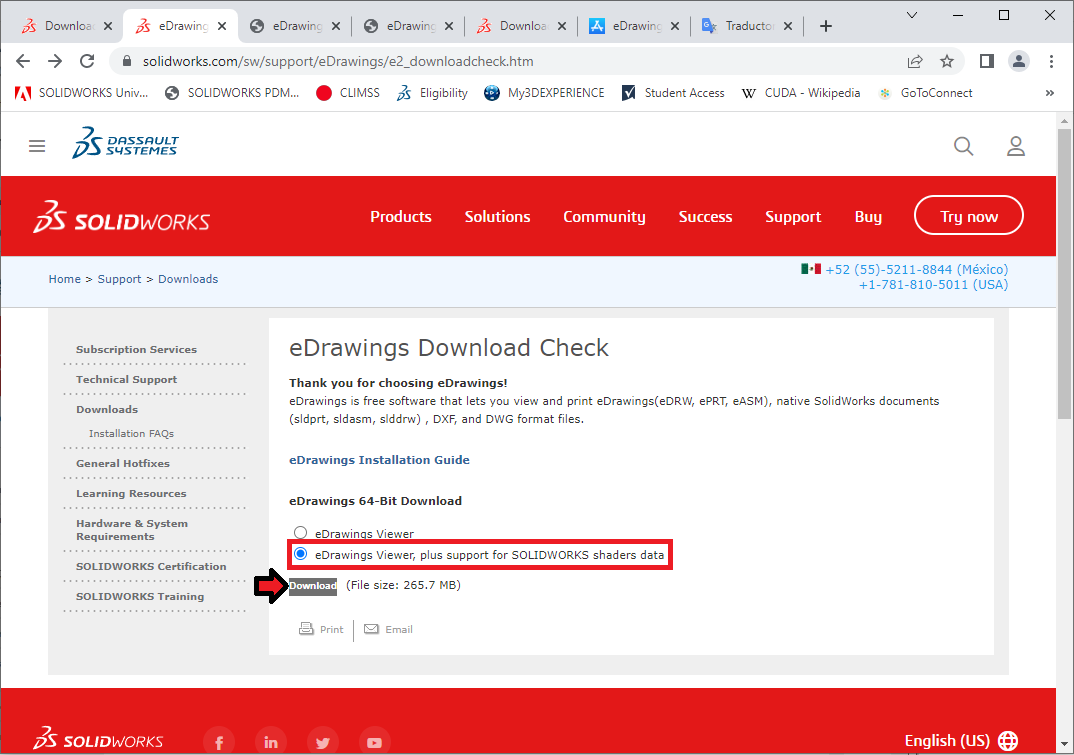Go back to the previous page
This screenshot has height=755, width=1074.
pos(23,61)
